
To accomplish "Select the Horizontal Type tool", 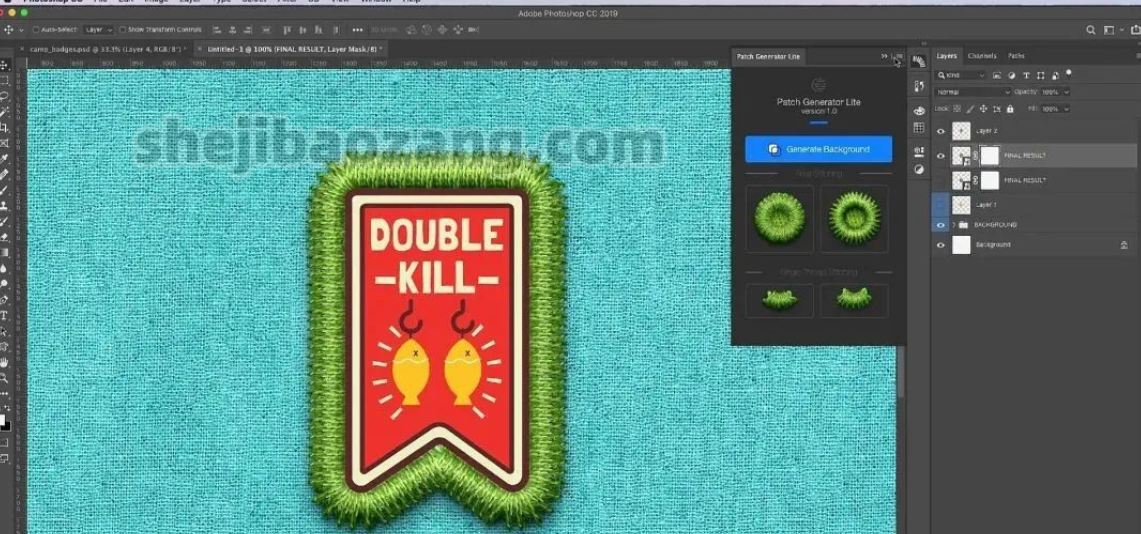I will (4, 315).
